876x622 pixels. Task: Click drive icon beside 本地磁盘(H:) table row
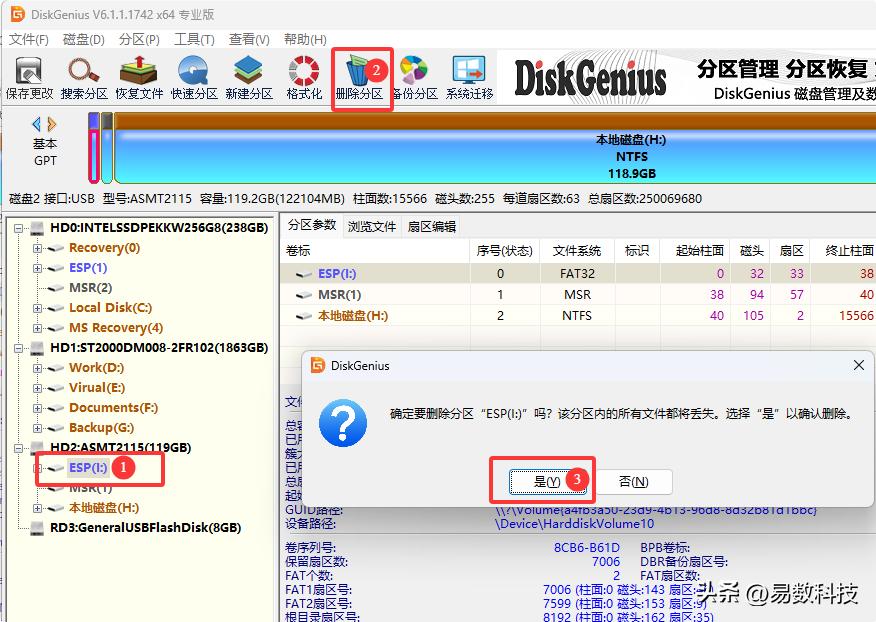tap(303, 316)
